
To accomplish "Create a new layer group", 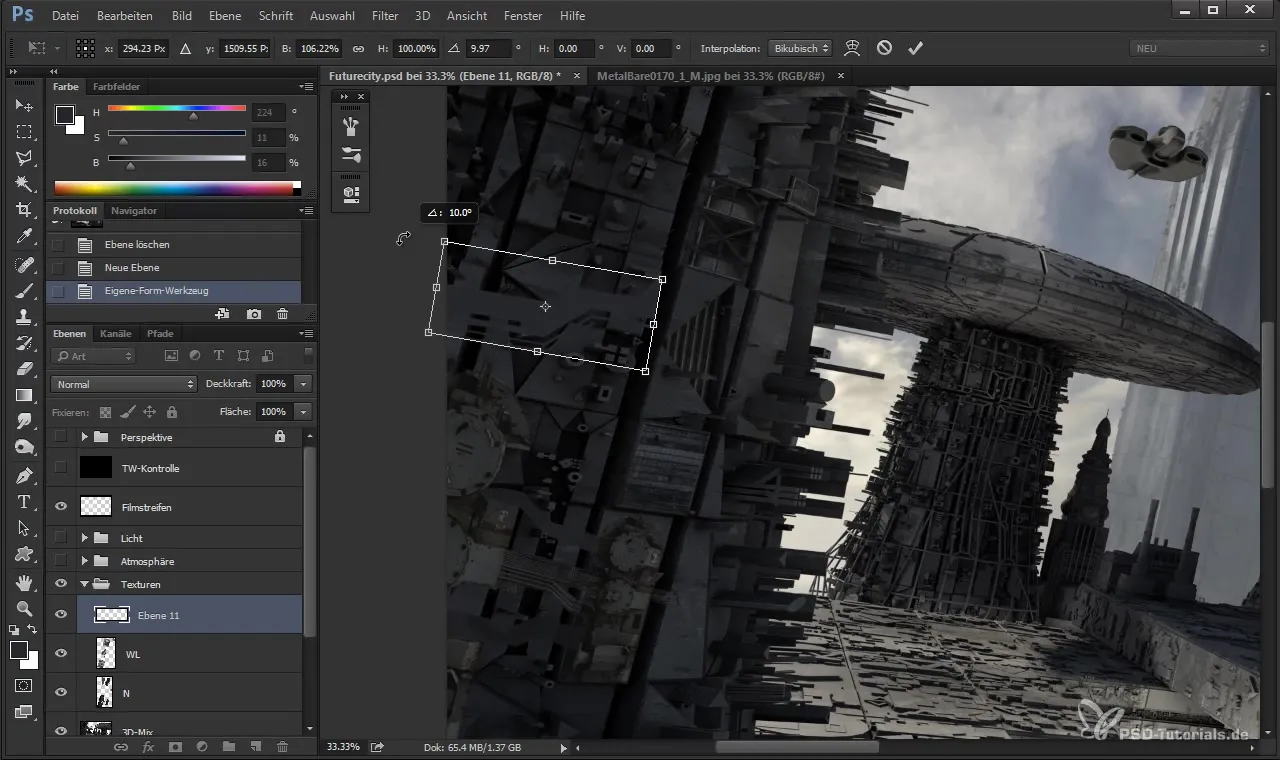I will [228, 747].
